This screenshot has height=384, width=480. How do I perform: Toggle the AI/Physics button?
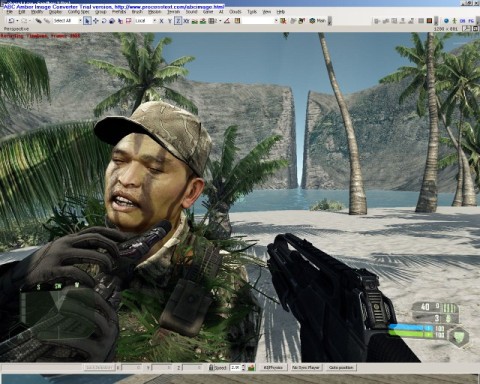(273, 367)
